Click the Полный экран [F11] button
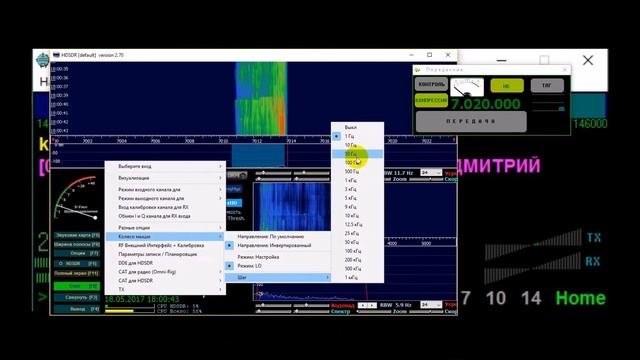The height and width of the screenshot is (360, 640). click(x=77, y=273)
